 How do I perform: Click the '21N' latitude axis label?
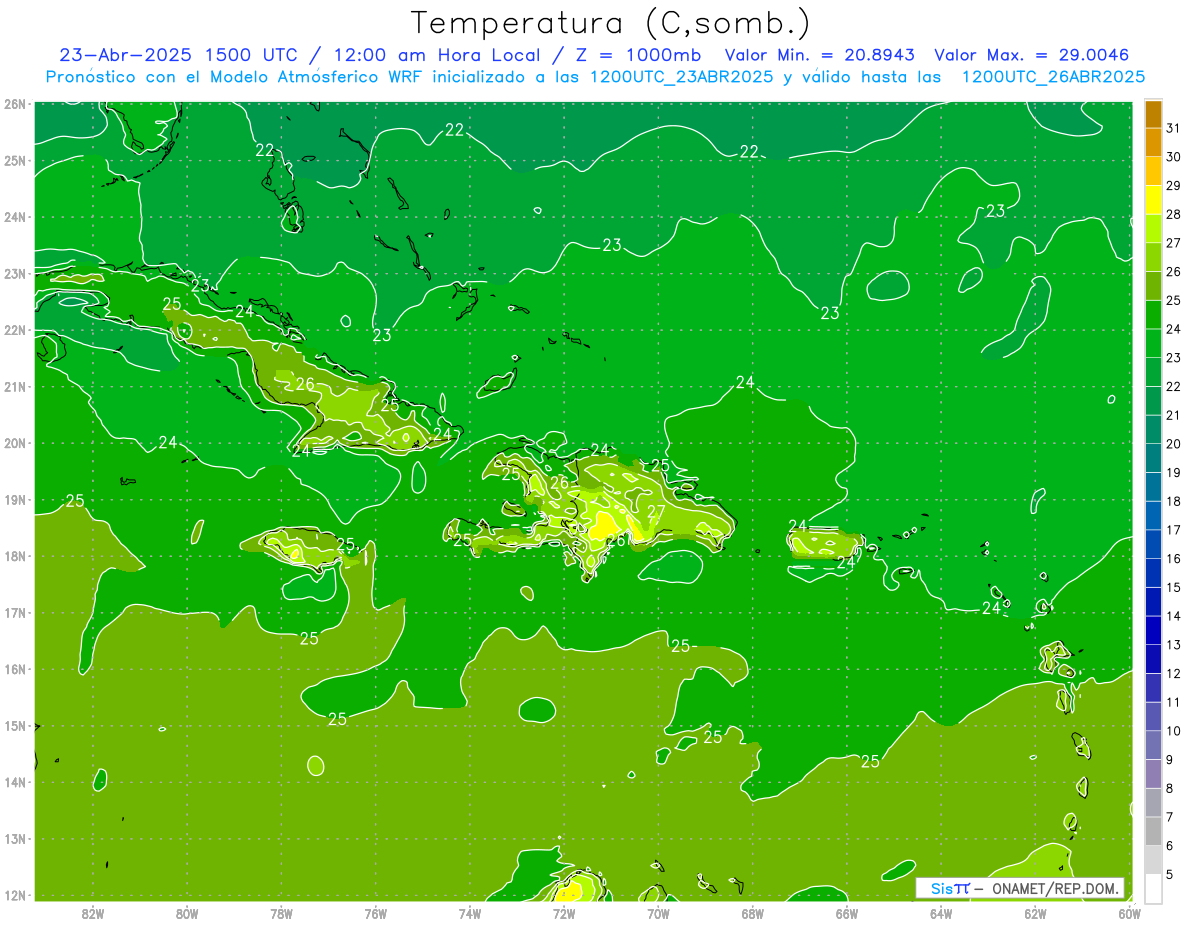click(14, 387)
